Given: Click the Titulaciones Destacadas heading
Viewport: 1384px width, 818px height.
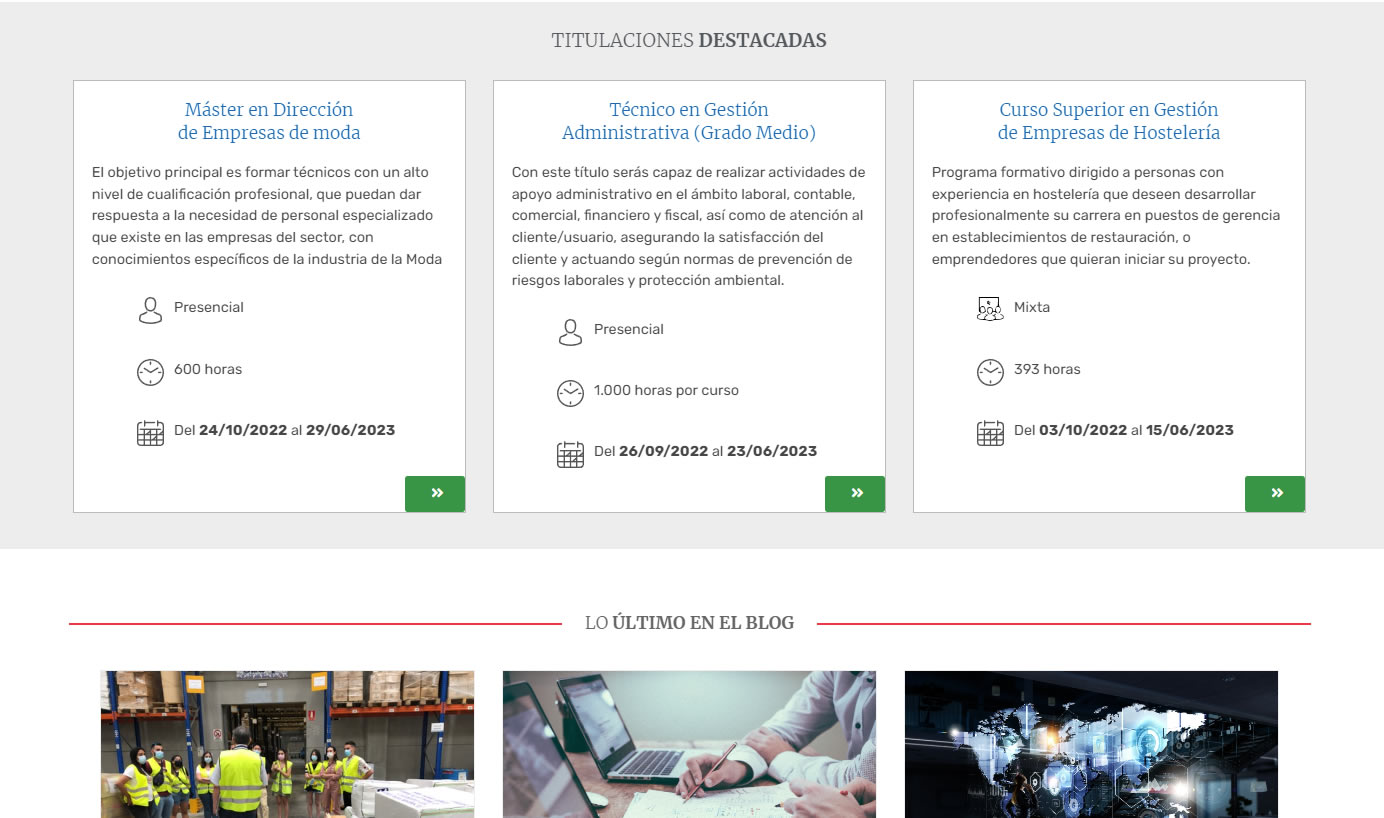Looking at the screenshot, I should pos(689,41).
